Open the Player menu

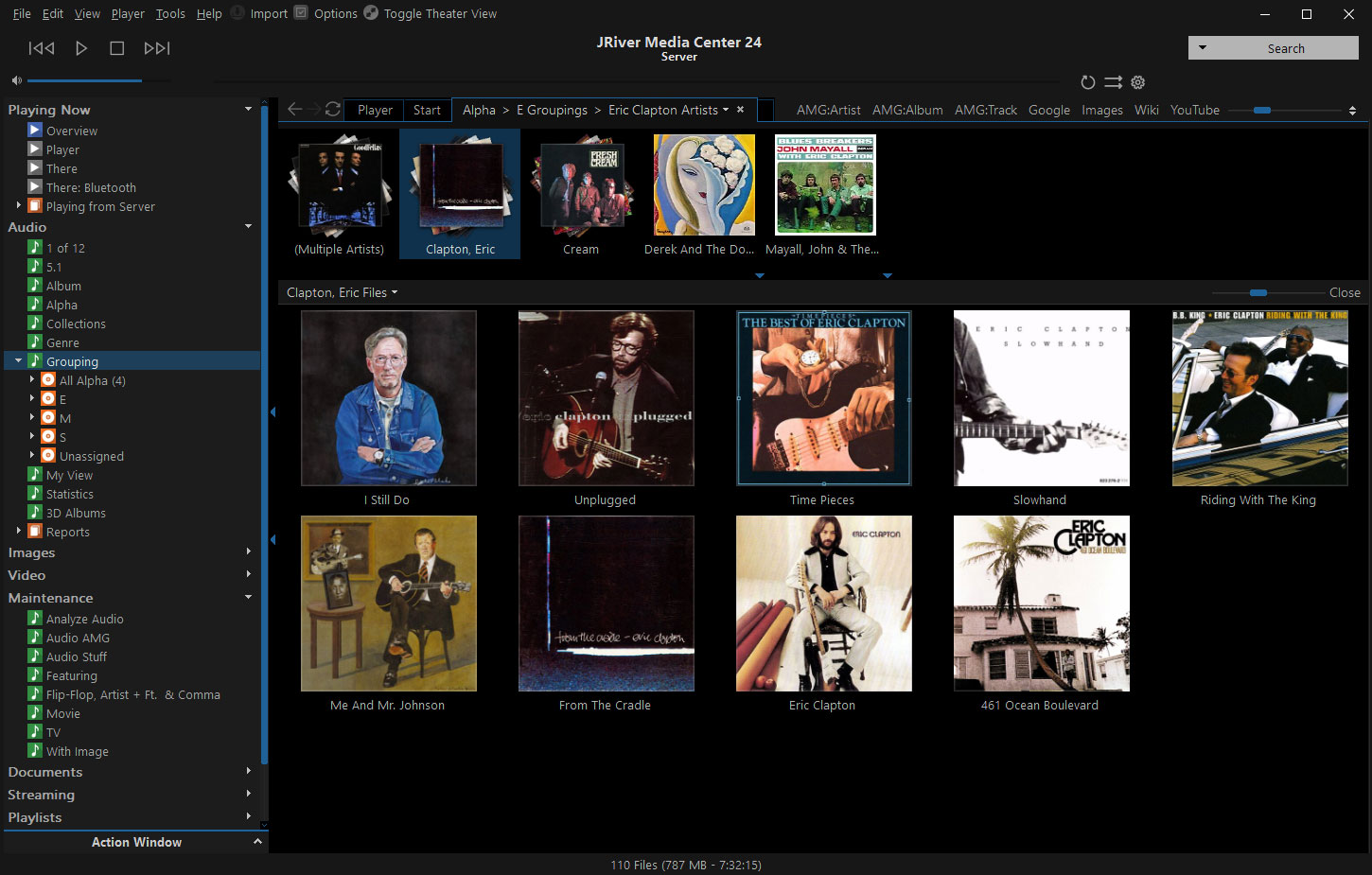point(128,13)
